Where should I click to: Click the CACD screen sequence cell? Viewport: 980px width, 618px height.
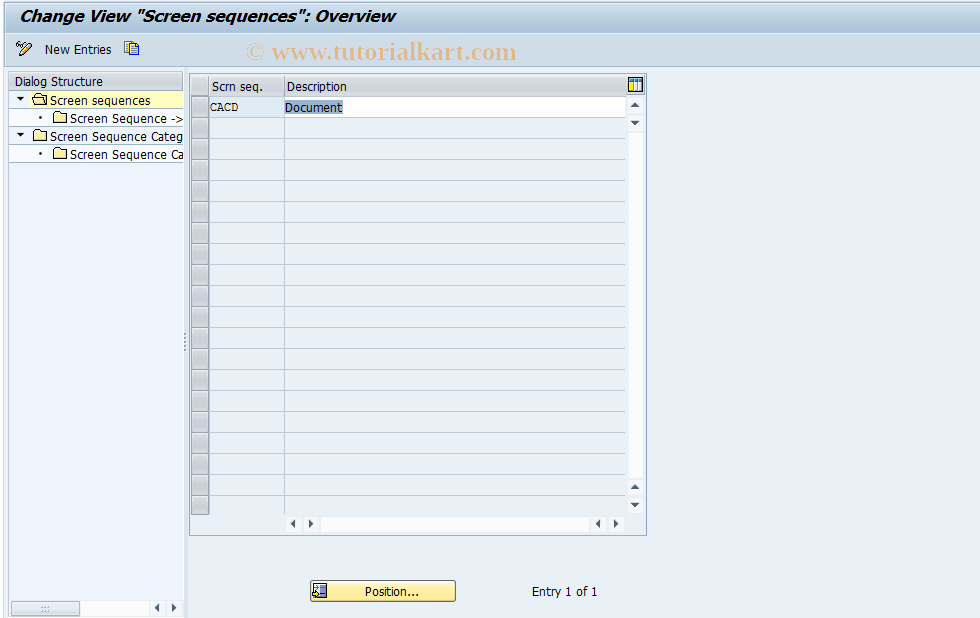(x=246, y=107)
